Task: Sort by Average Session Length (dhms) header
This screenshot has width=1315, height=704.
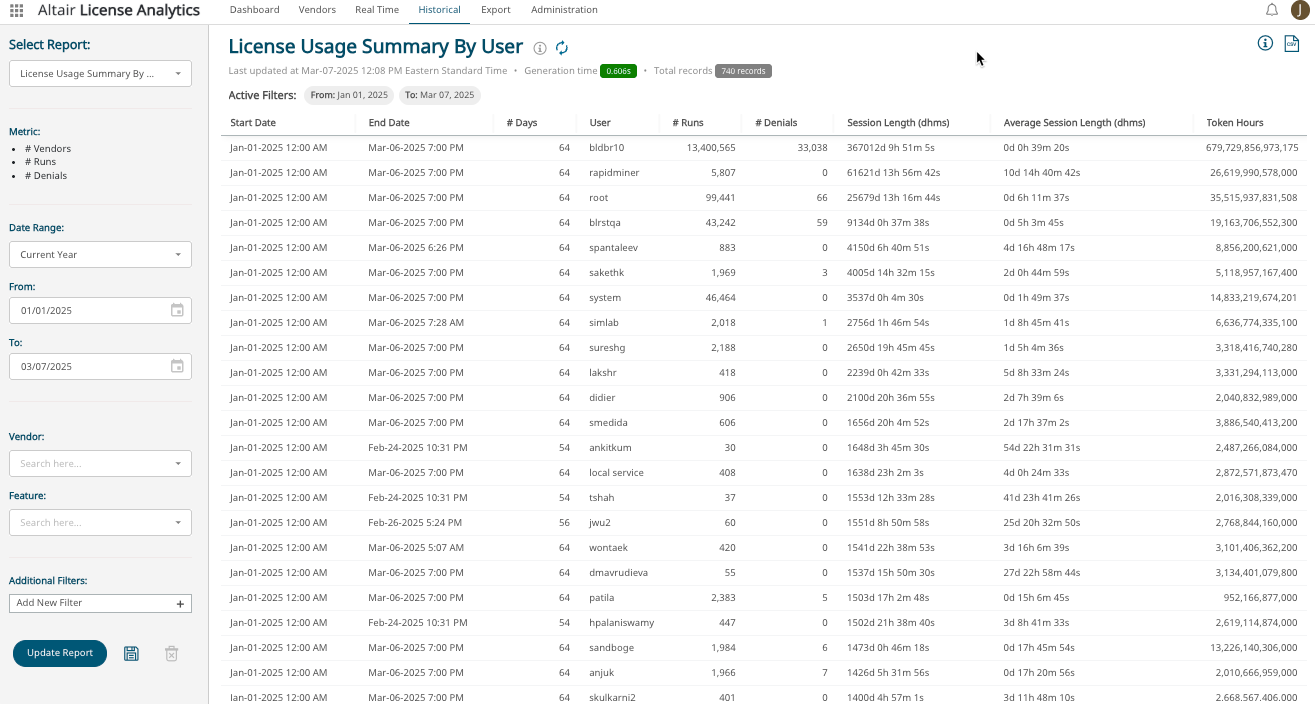Action: click(1074, 123)
